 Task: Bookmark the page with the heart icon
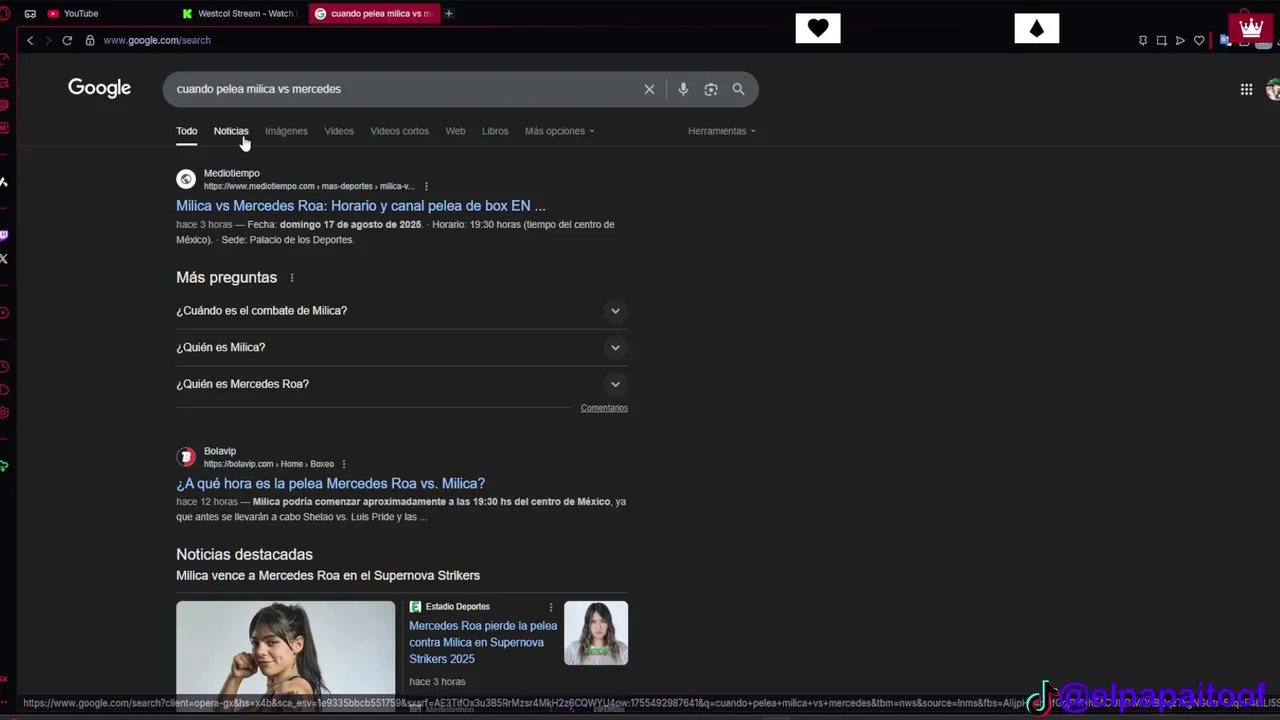(x=1199, y=40)
